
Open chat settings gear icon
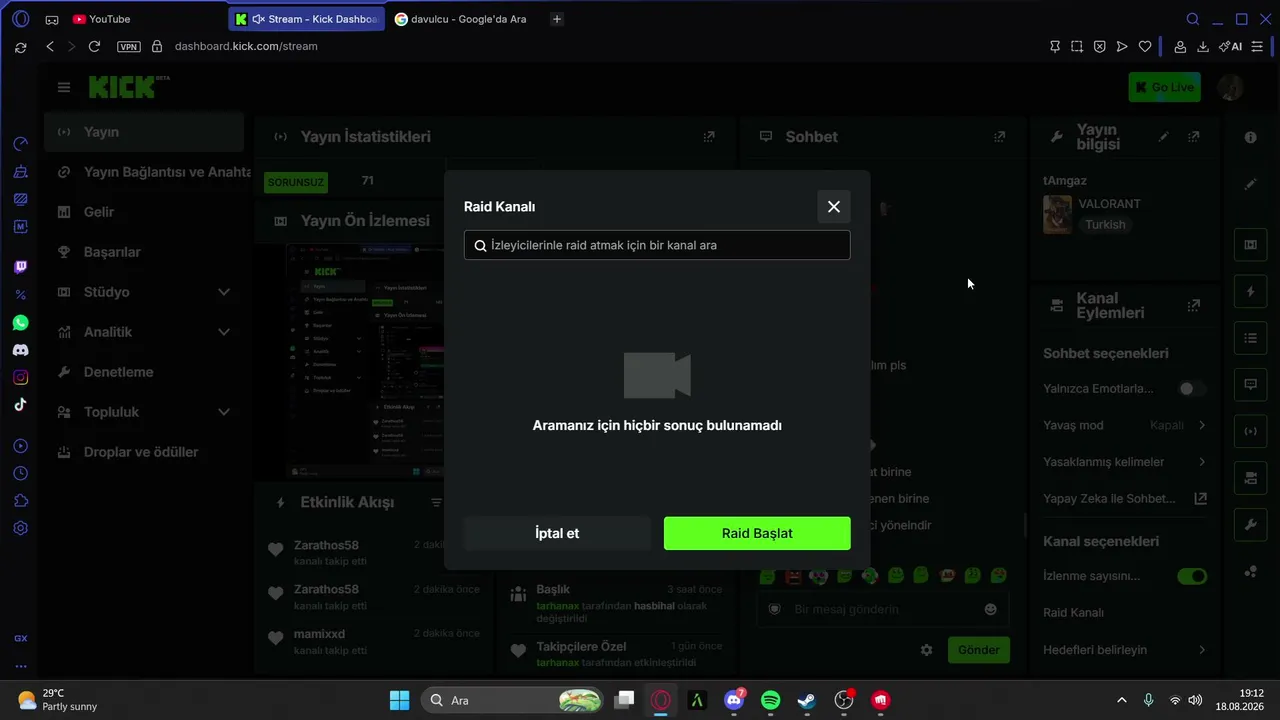[926, 650]
